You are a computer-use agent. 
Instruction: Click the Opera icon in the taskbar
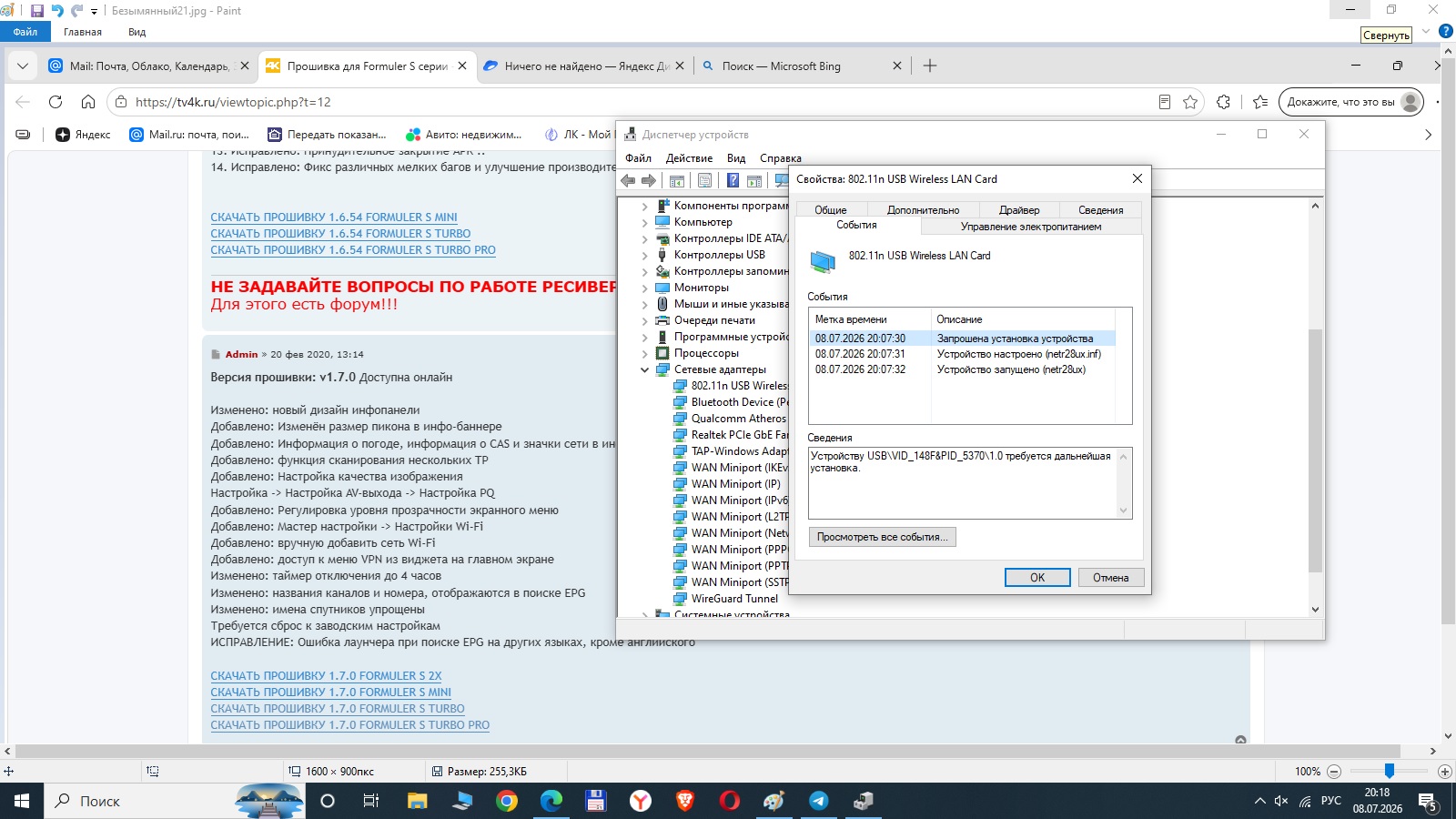730,801
